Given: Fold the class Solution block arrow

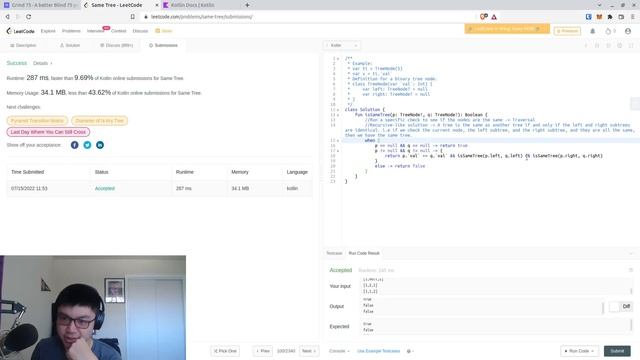Looking at the screenshot, I should [338, 110].
